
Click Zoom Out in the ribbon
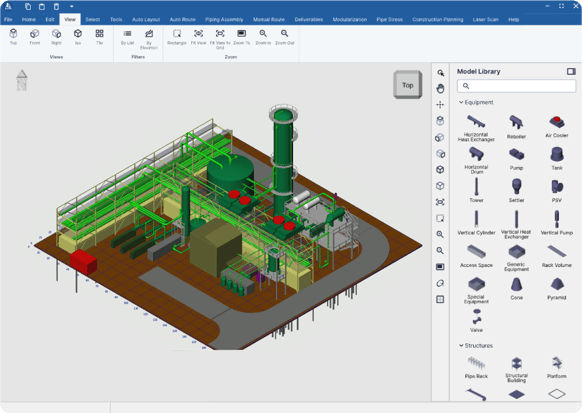tap(284, 37)
